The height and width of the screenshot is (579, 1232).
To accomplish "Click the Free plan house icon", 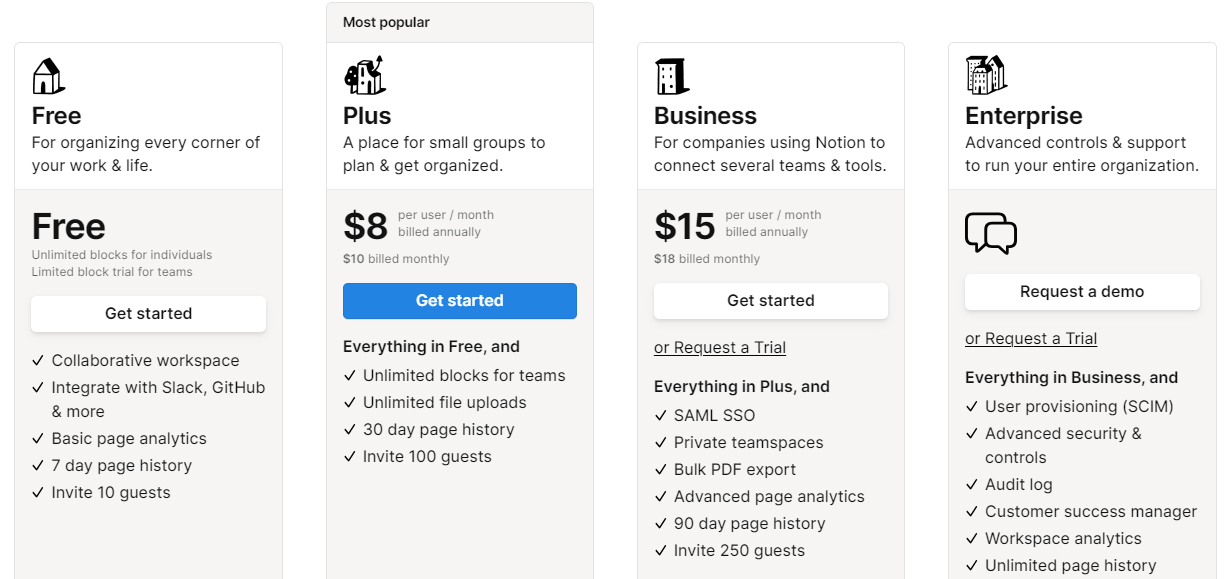I will 48,76.
